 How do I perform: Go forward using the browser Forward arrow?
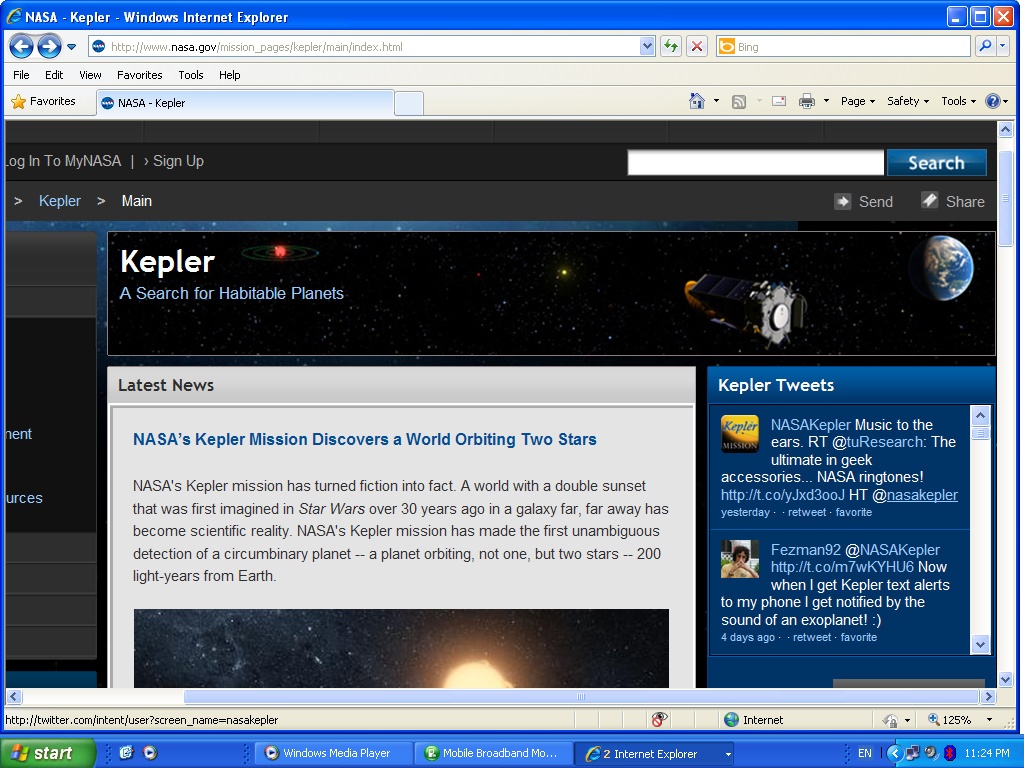tap(49, 46)
